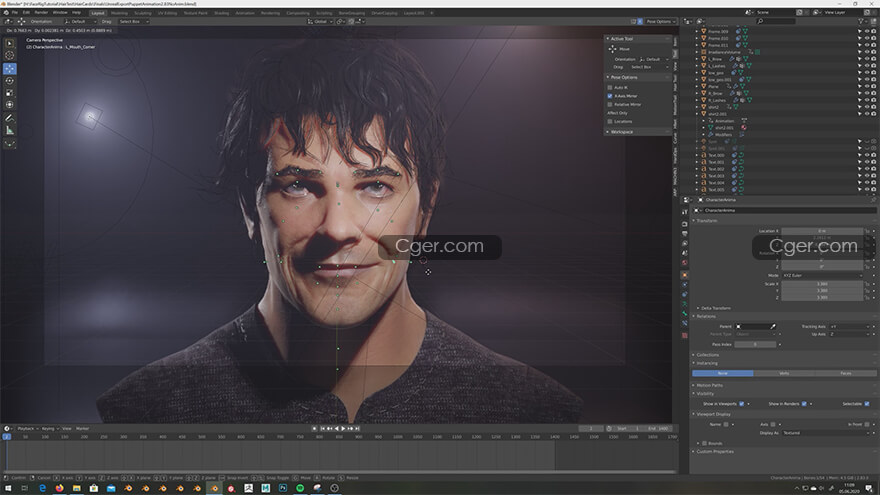Select the Select Box tool in viewport toolbar

click(x=10, y=43)
